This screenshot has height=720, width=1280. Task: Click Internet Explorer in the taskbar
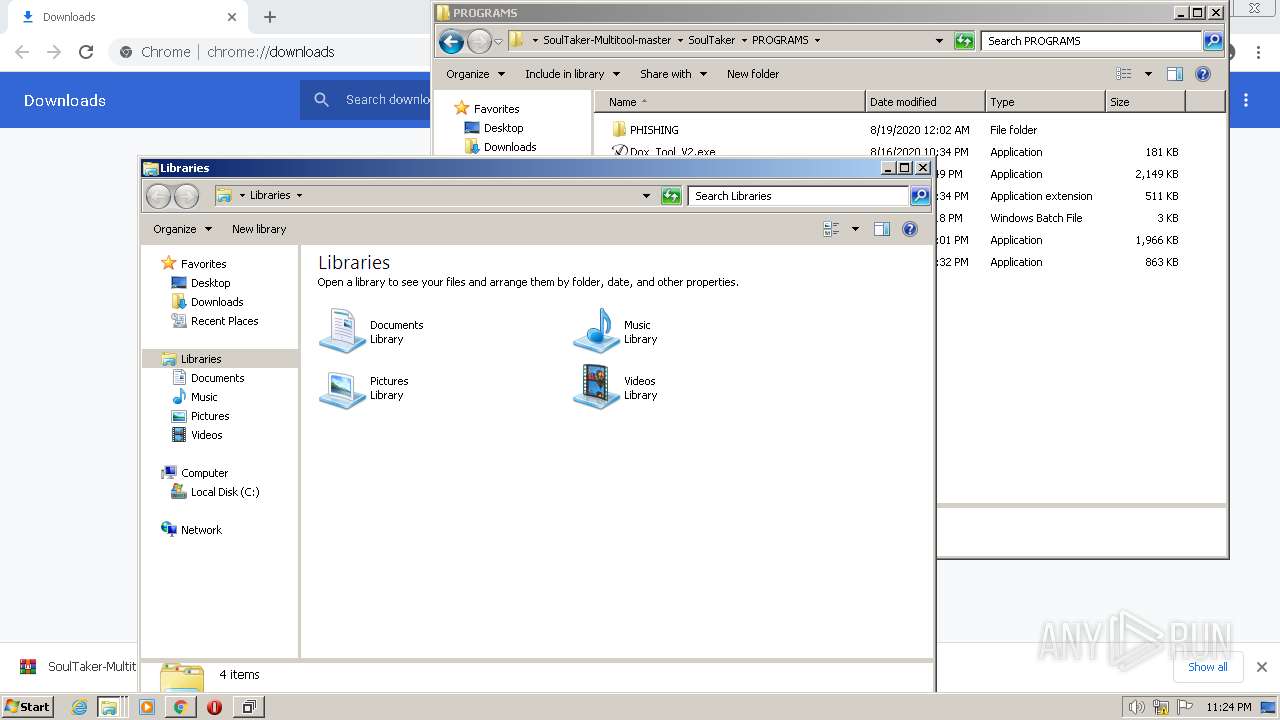pos(80,707)
